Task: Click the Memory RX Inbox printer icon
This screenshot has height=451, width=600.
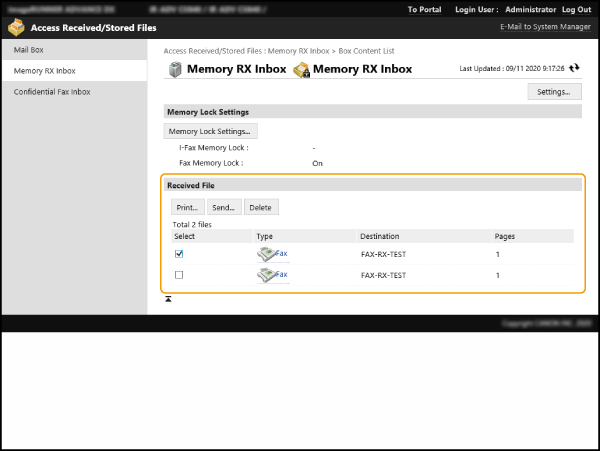Action: [174, 70]
